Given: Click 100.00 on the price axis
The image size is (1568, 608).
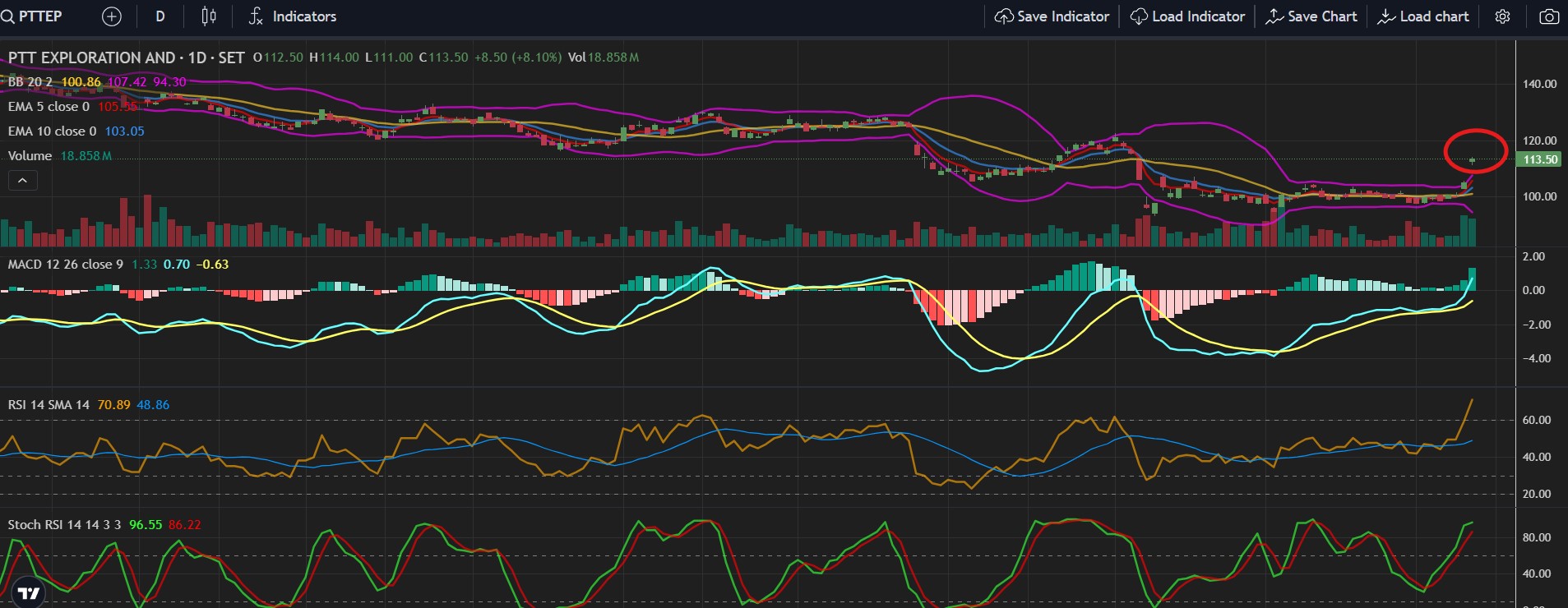Looking at the screenshot, I should (x=1540, y=196).
